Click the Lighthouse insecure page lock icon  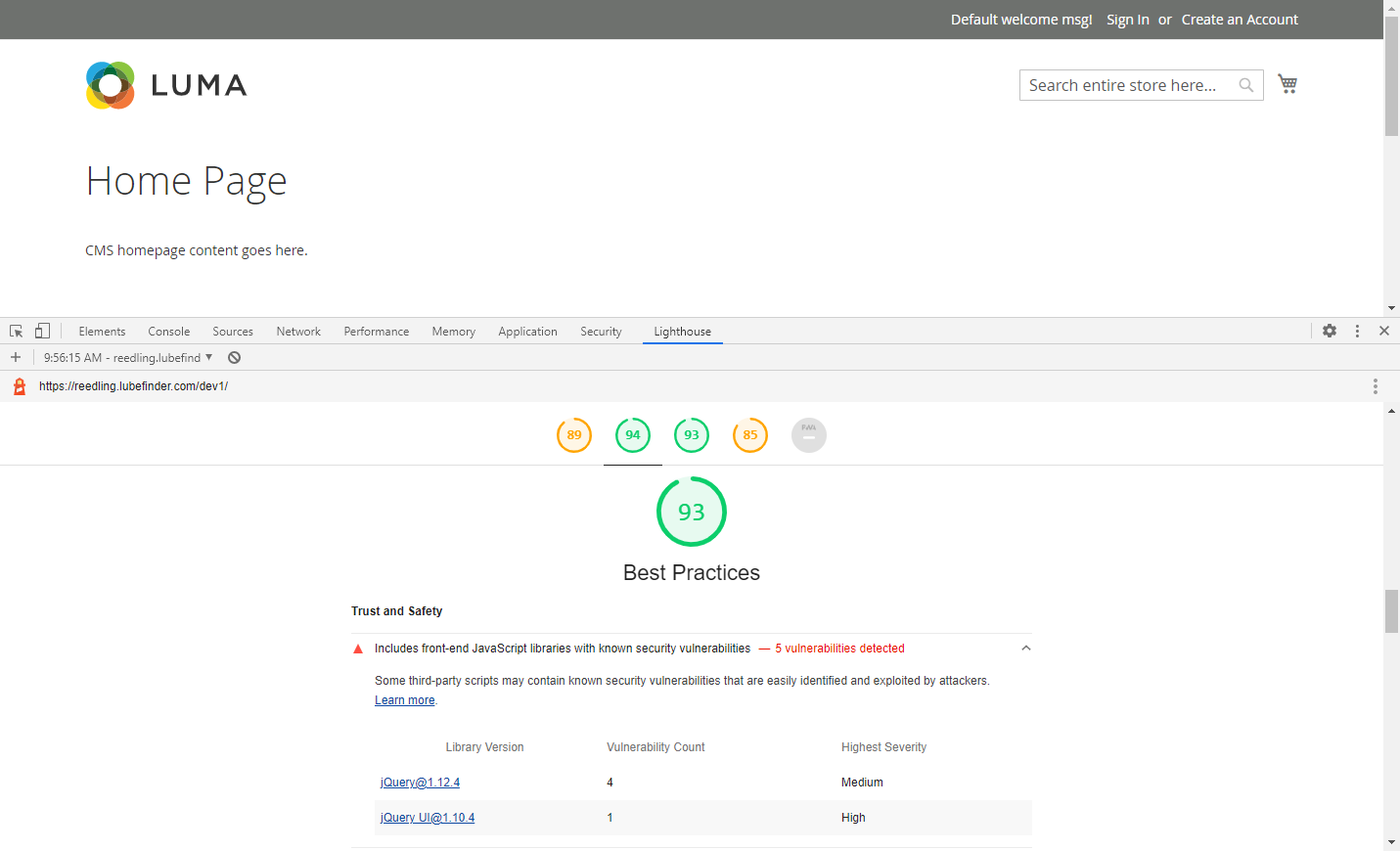(x=19, y=386)
